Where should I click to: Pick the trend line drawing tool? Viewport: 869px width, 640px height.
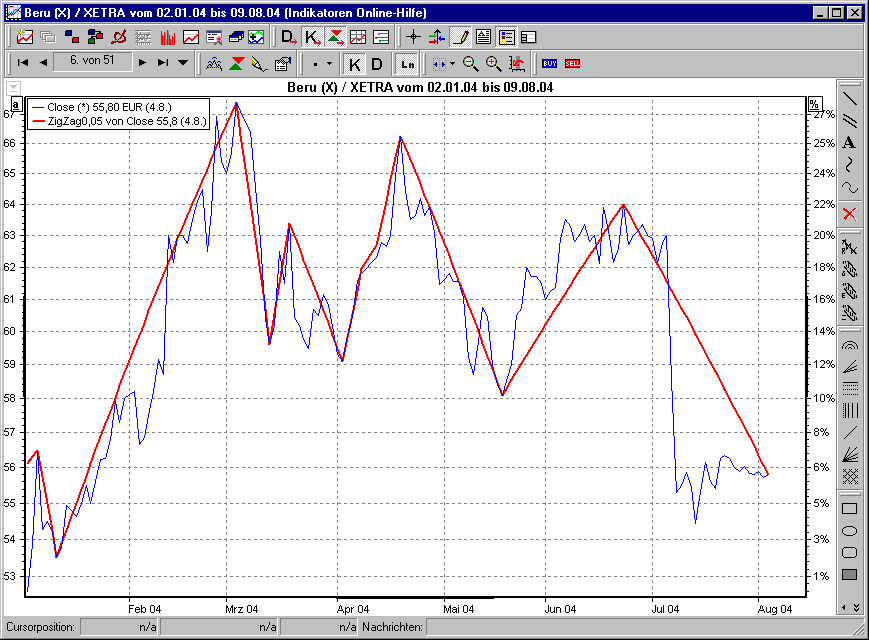pyautogui.click(x=849, y=98)
